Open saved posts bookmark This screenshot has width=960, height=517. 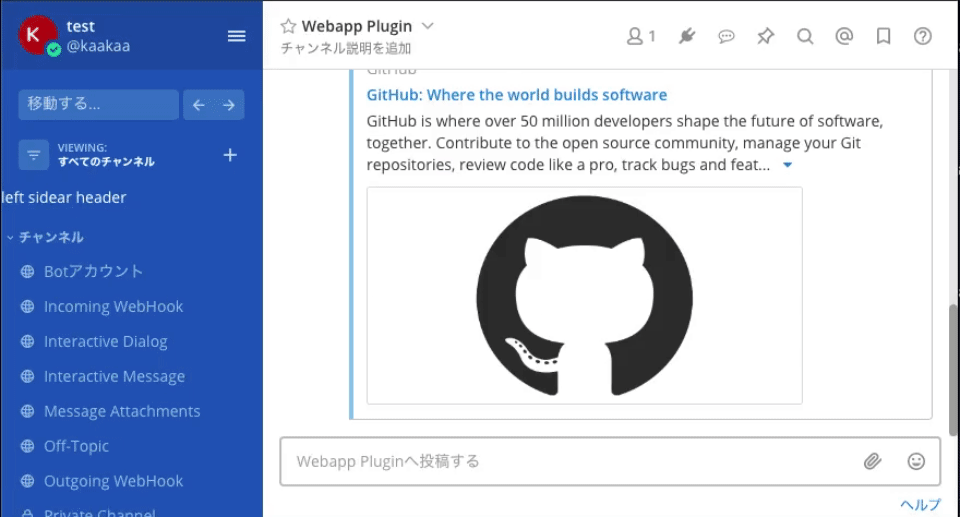(x=883, y=37)
